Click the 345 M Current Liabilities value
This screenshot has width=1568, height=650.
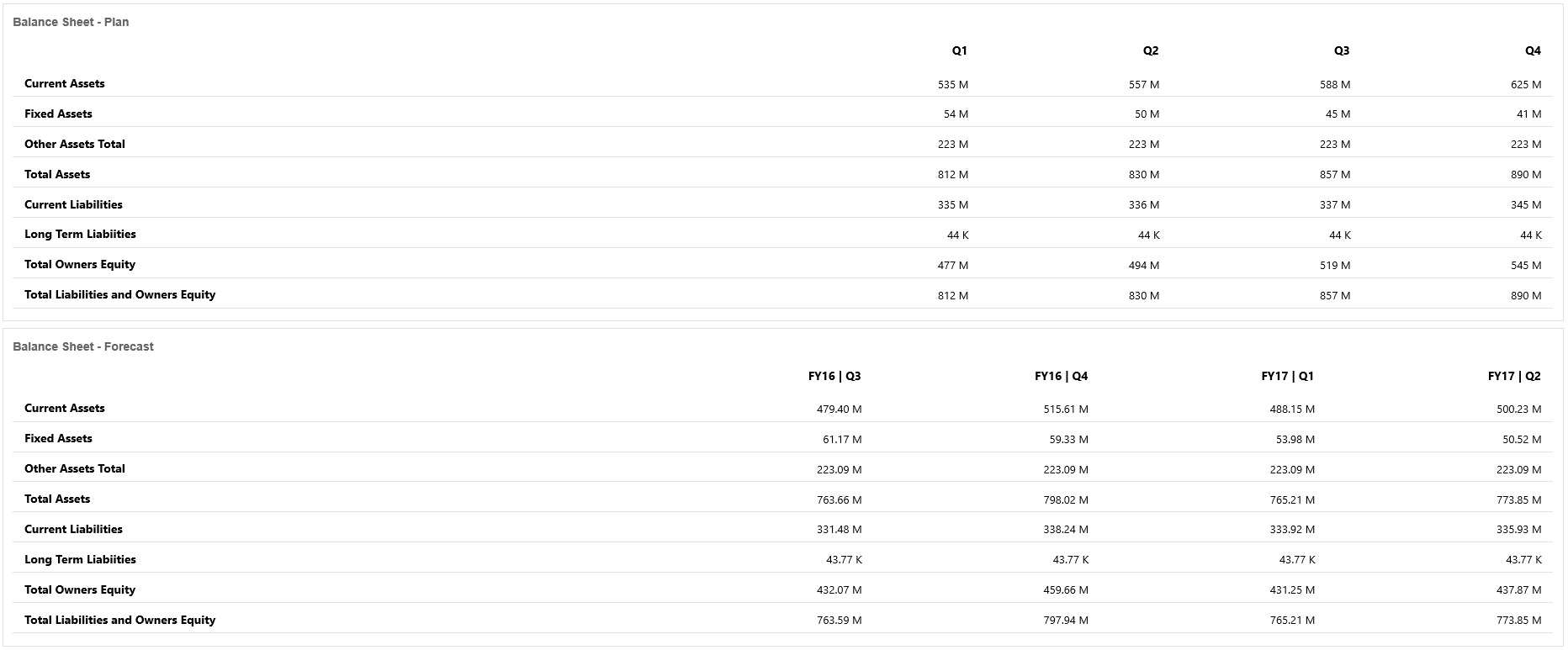pos(1526,205)
